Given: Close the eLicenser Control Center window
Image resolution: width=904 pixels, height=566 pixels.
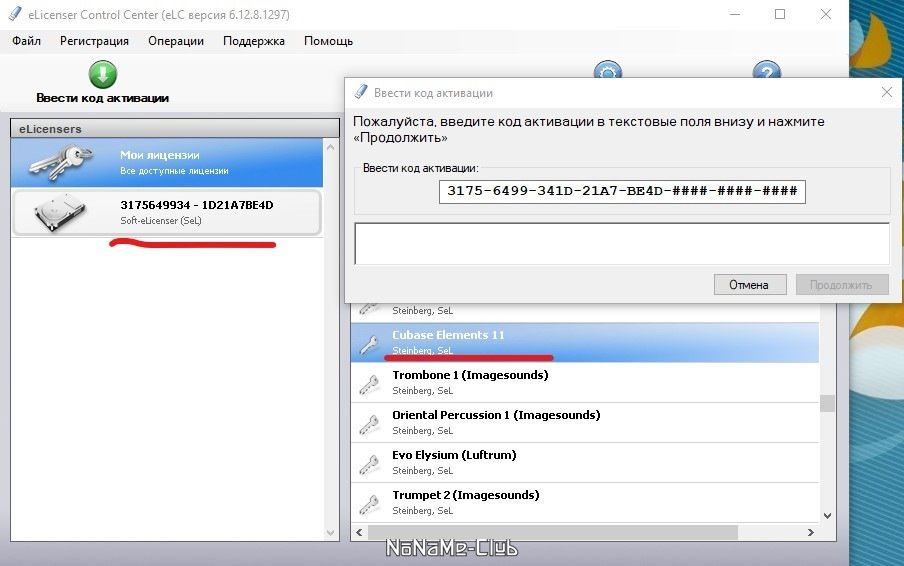Looking at the screenshot, I should point(826,14).
